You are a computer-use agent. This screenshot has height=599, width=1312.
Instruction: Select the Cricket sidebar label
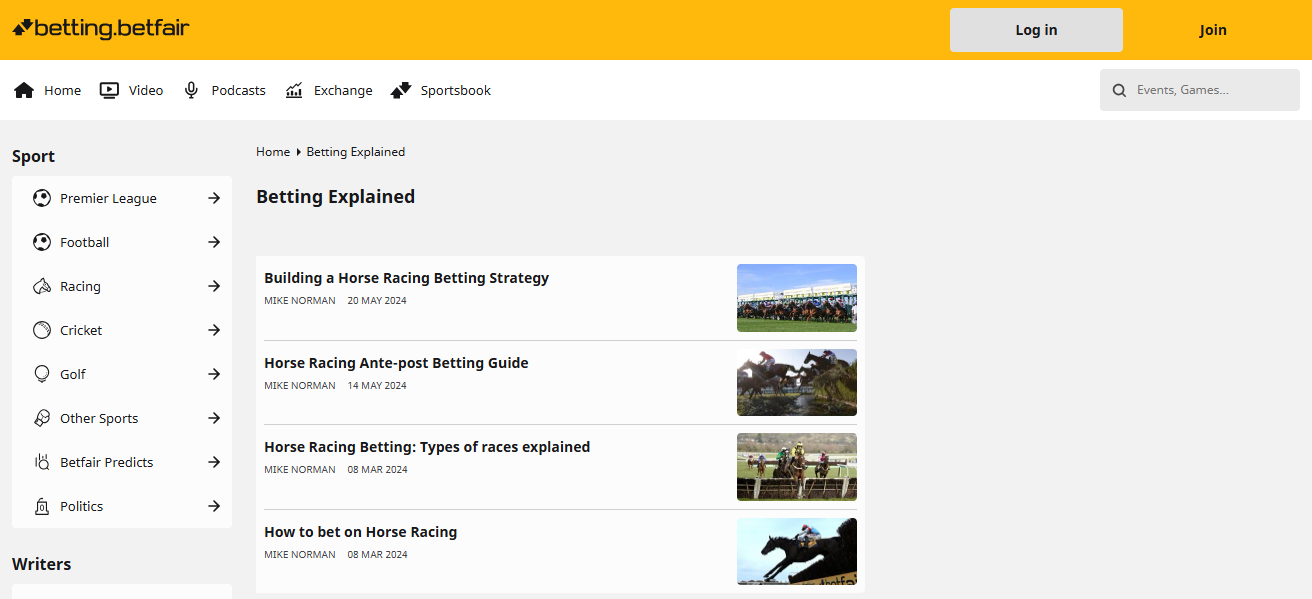81,330
